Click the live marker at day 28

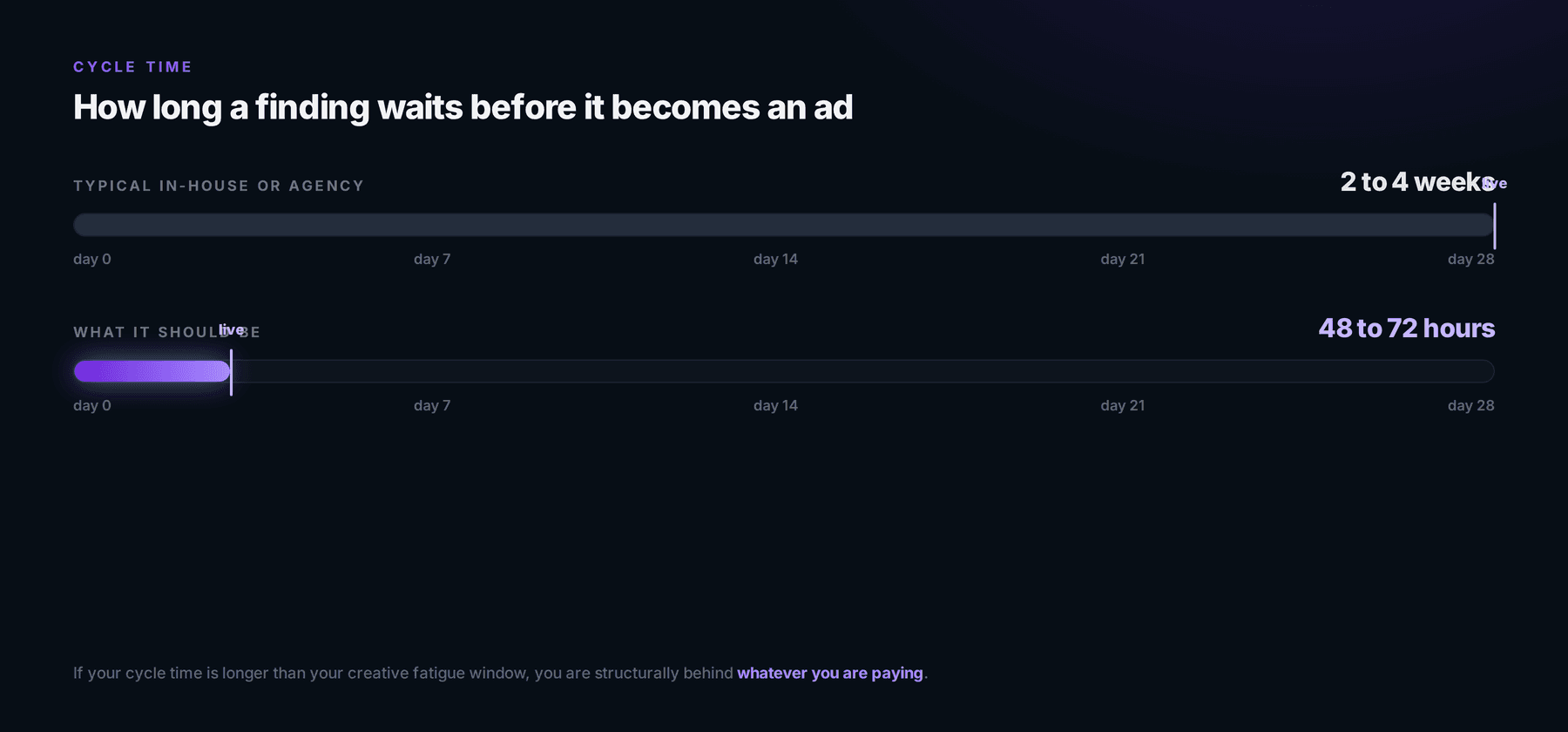pyautogui.click(x=1495, y=183)
